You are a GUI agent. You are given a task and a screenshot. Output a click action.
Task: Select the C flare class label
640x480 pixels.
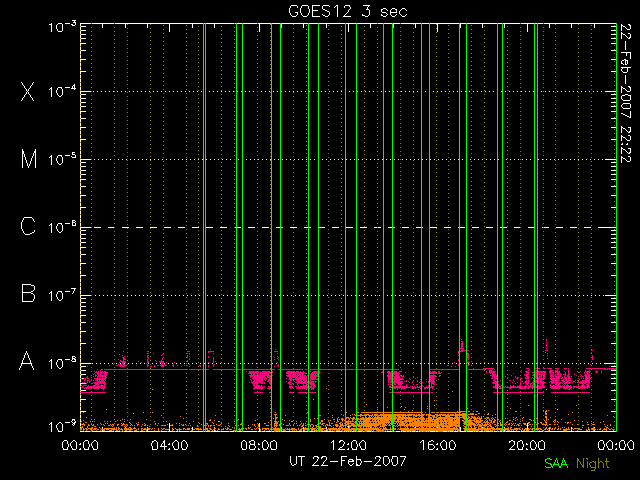[28, 226]
